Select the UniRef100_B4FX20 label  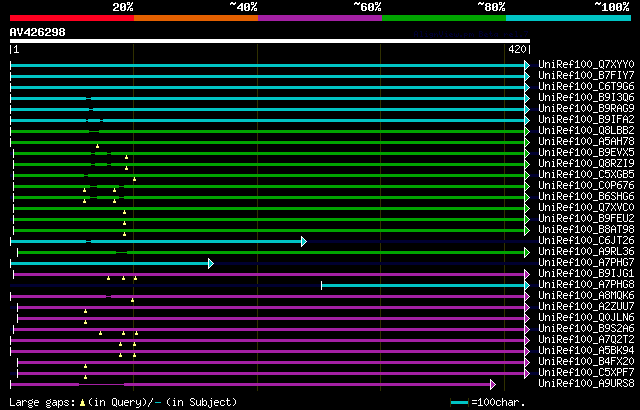[x=586, y=362]
